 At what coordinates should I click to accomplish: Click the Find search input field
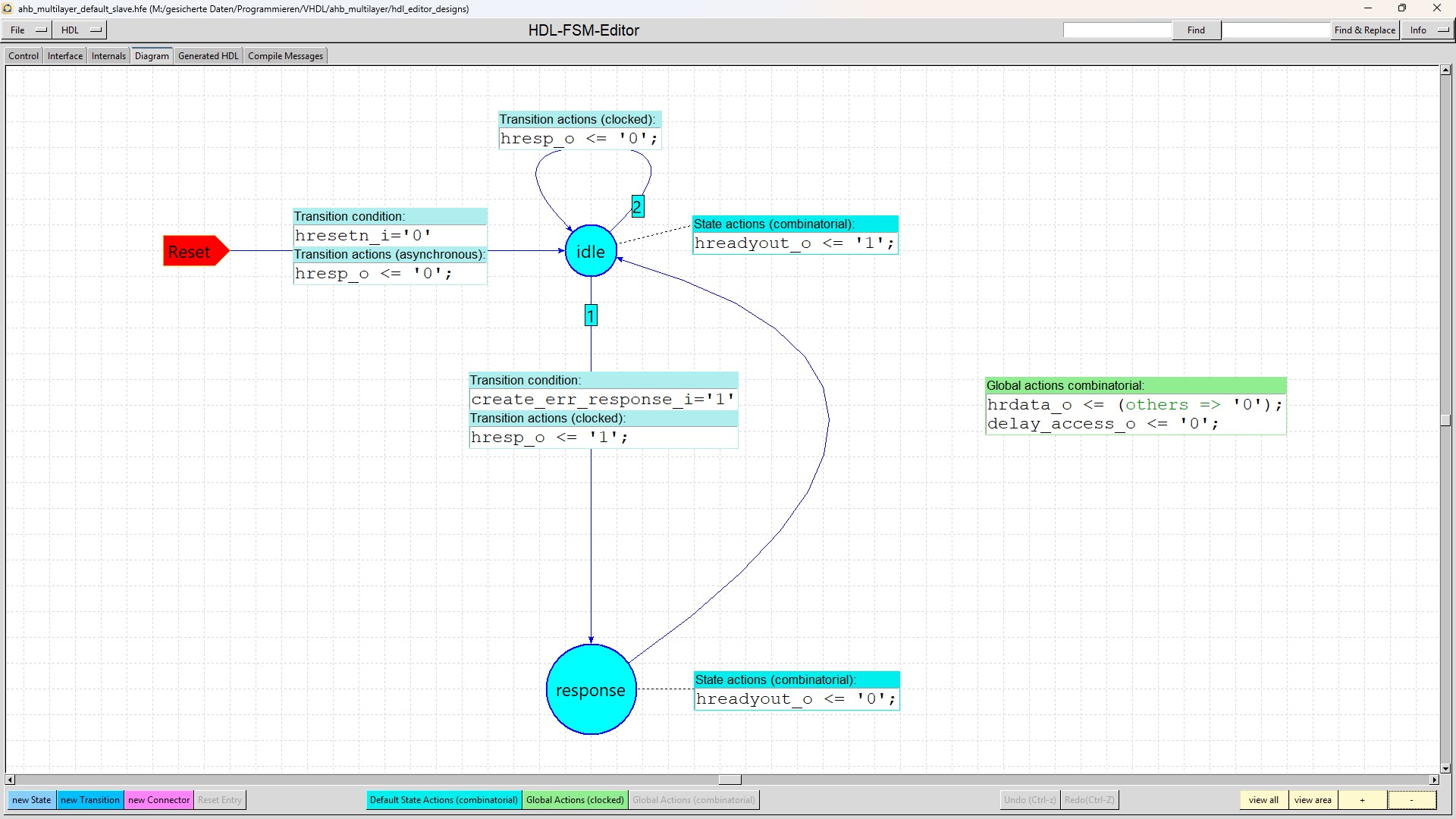(x=1117, y=30)
